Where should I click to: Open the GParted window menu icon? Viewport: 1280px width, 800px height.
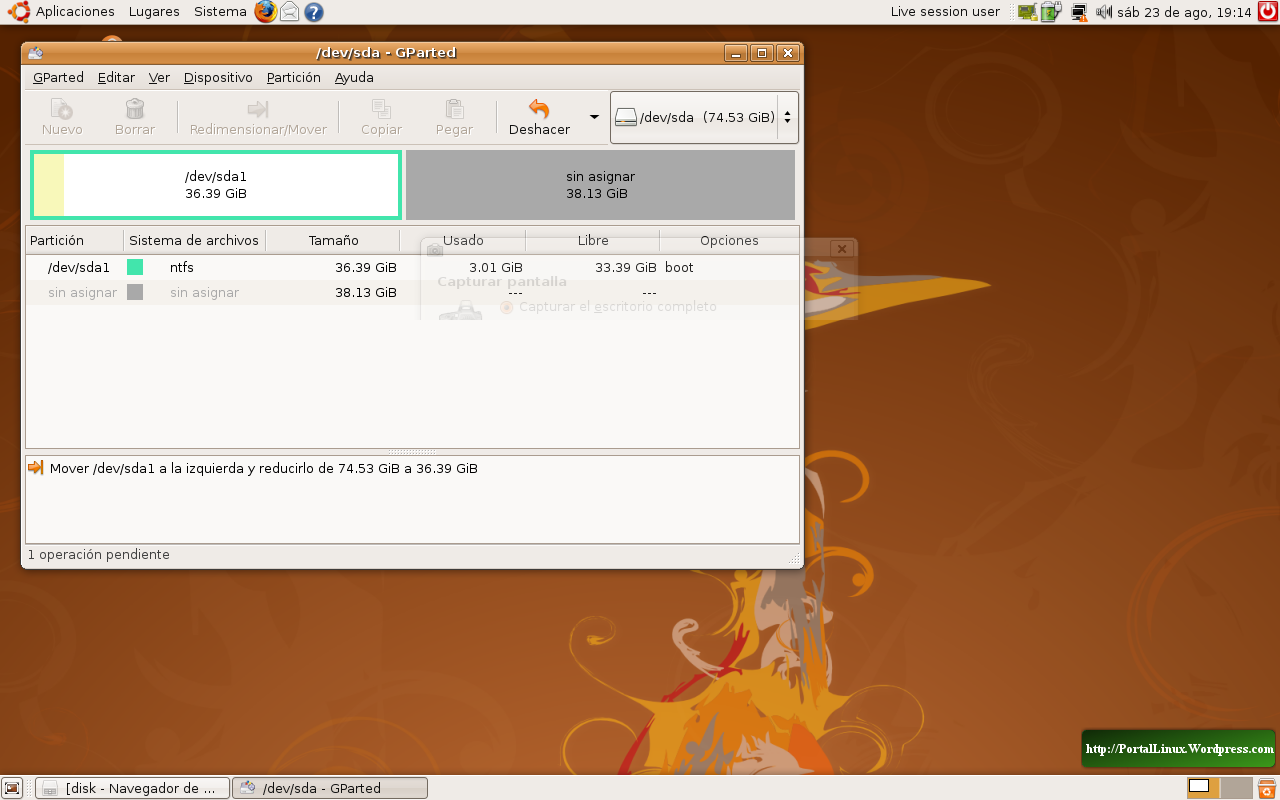point(36,53)
